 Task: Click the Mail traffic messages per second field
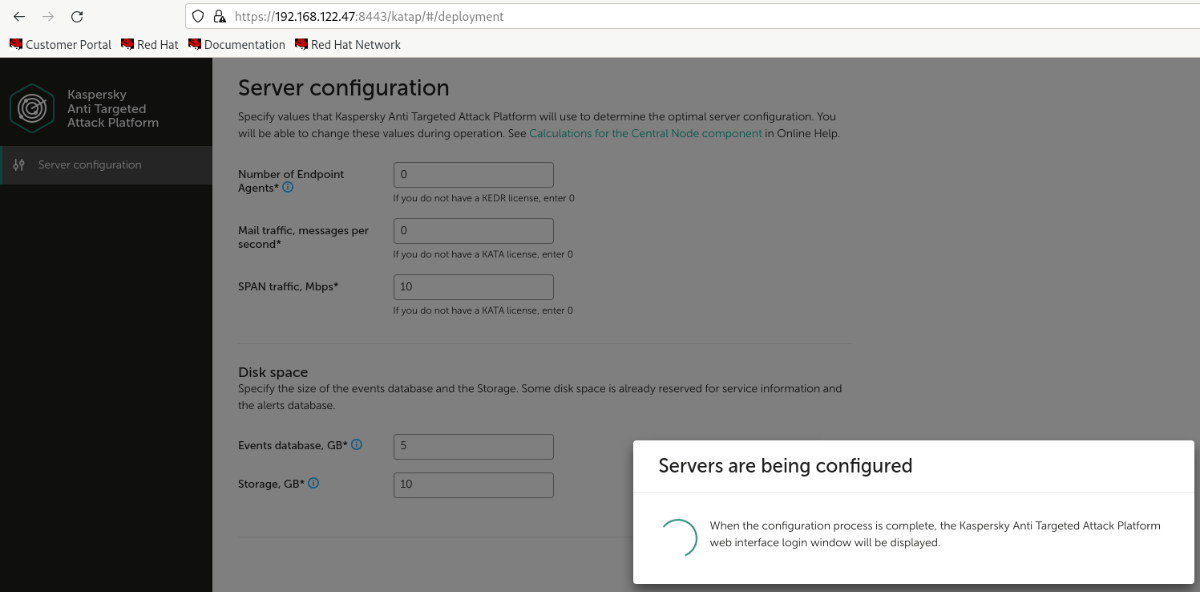click(473, 231)
